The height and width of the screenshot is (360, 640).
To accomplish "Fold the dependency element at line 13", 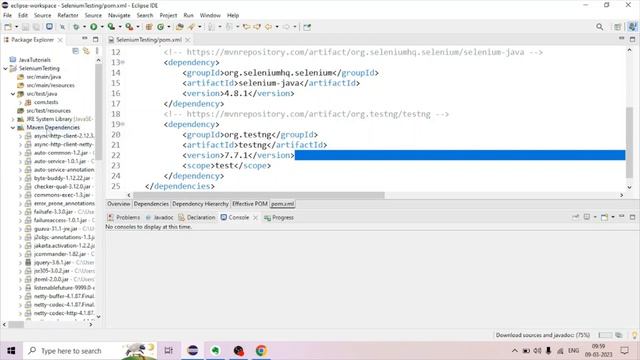I will 123,62.
